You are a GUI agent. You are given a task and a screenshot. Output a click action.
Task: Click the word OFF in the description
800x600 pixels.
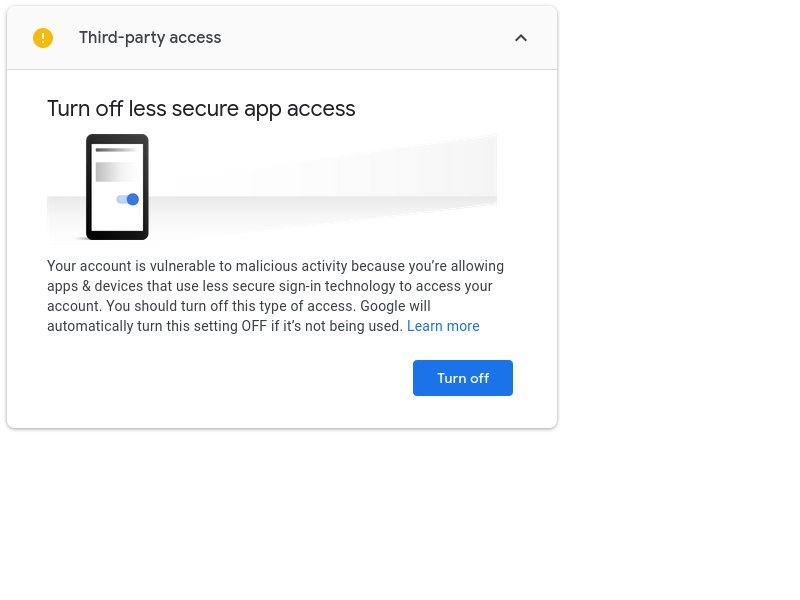[254, 326]
